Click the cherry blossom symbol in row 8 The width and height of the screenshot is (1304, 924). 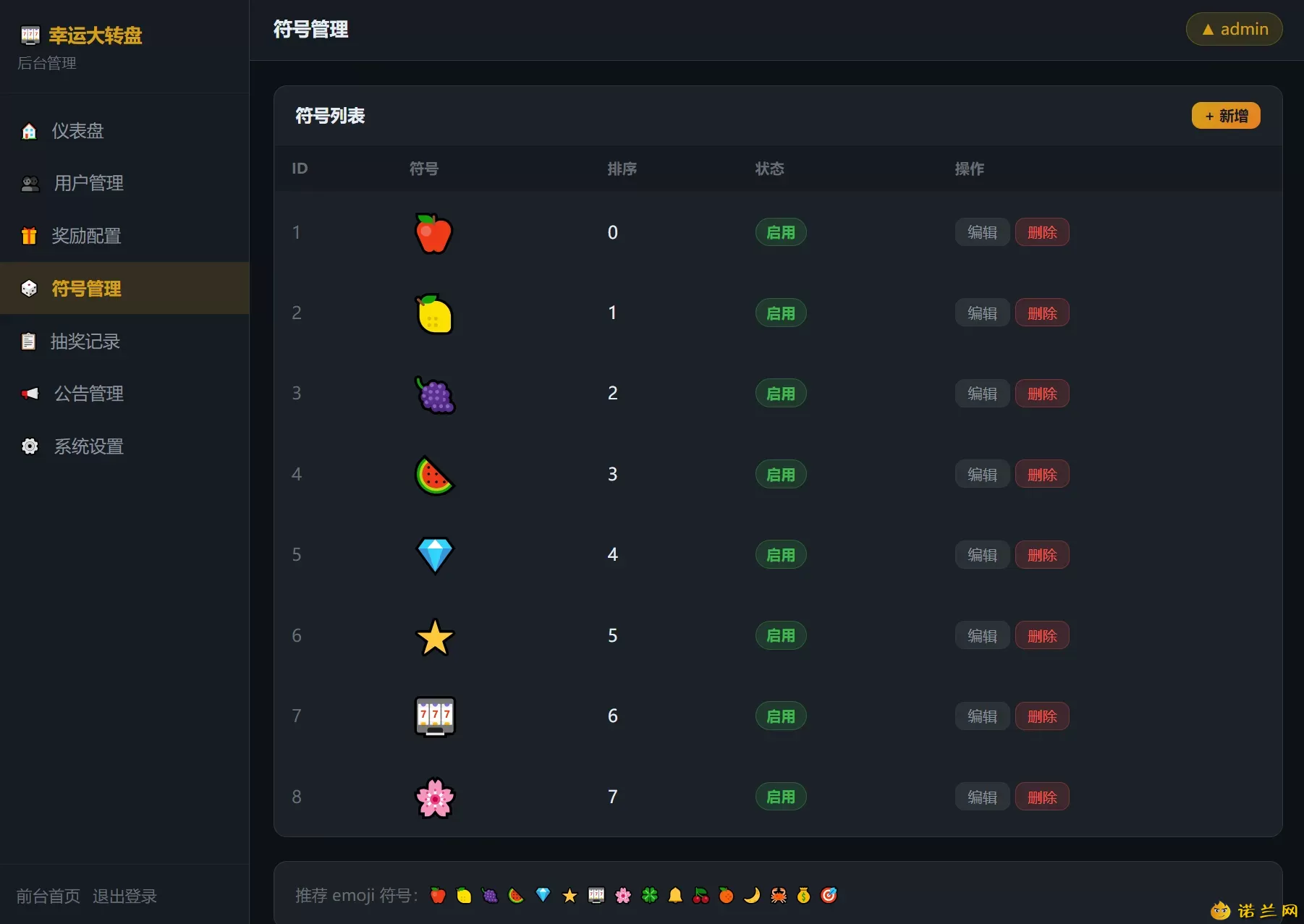(434, 797)
